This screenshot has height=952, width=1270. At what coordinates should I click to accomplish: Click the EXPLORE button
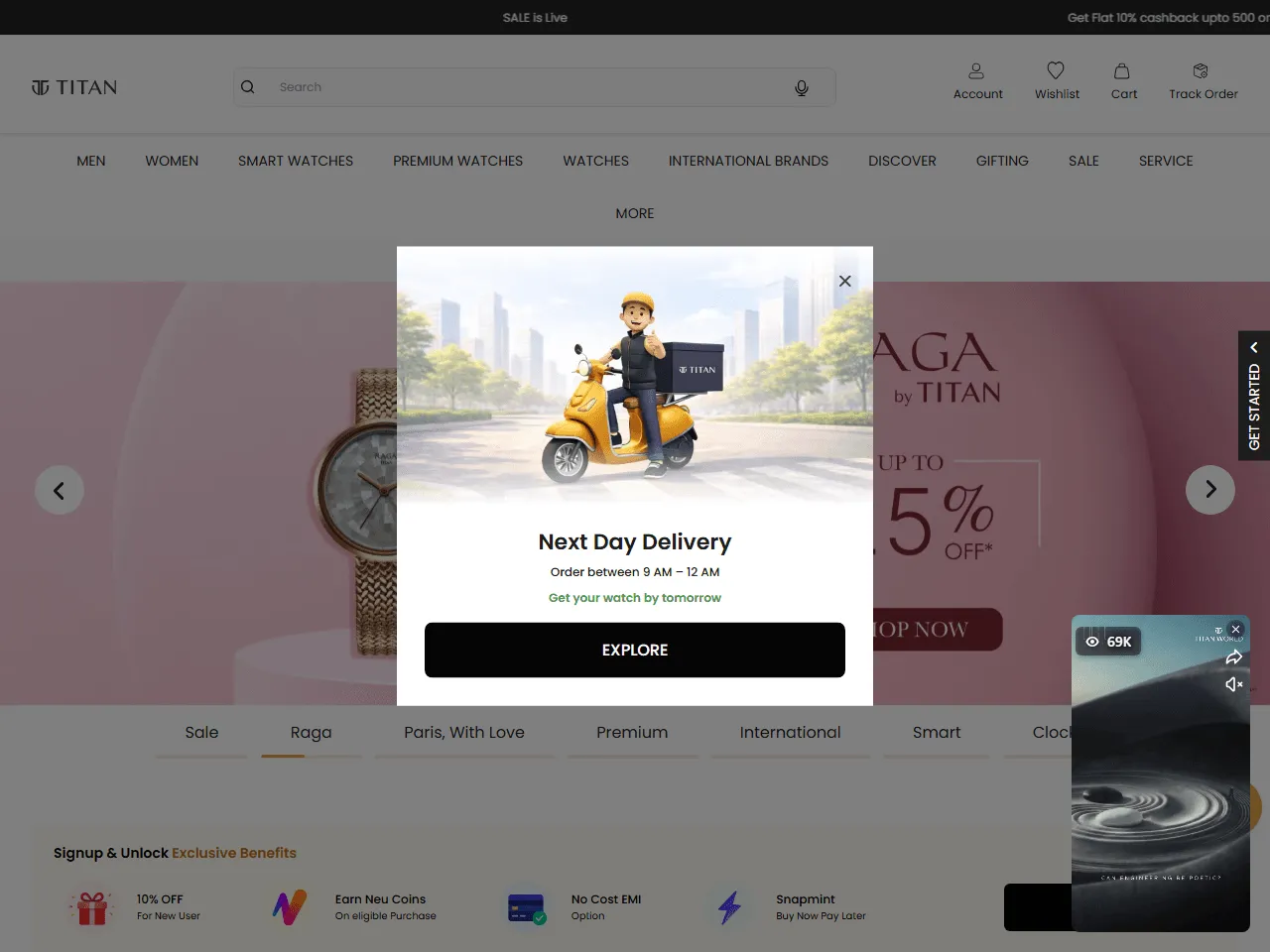[635, 651]
